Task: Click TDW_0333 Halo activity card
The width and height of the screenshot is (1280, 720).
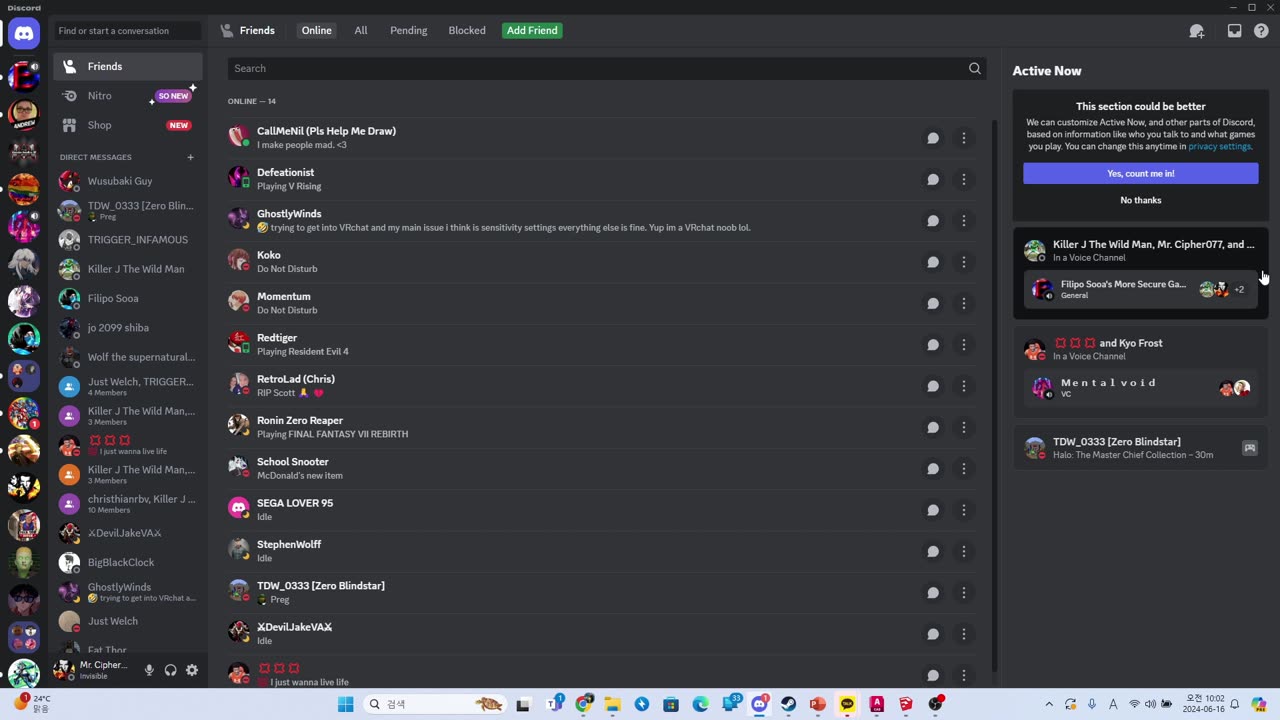Action: [x=1140, y=448]
